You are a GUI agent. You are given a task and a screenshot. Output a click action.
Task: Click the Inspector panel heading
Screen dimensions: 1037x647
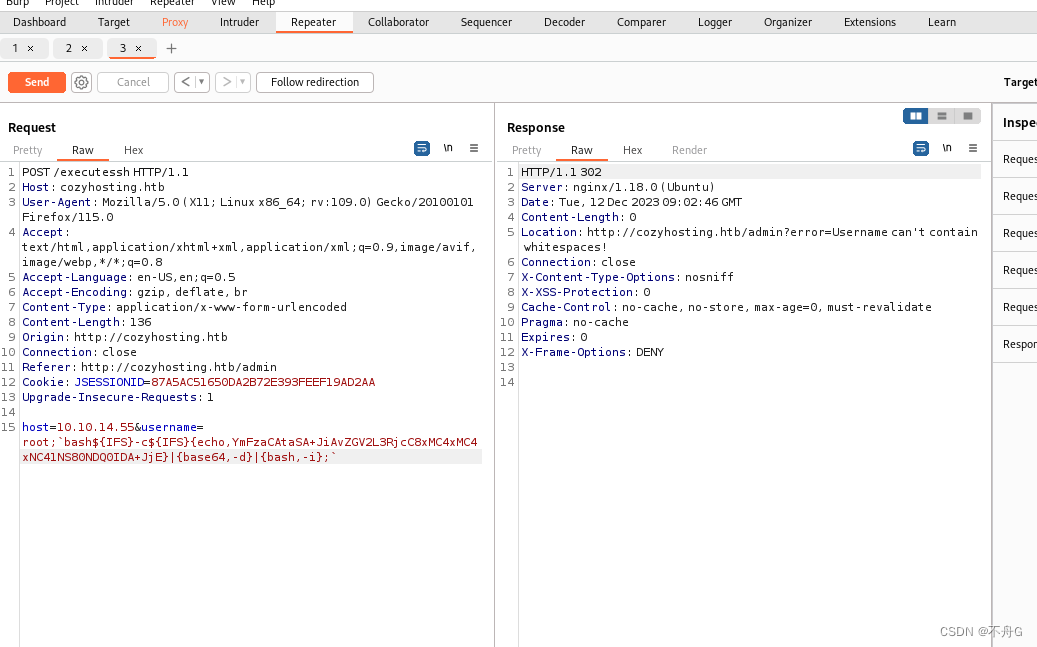click(1019, 123)
